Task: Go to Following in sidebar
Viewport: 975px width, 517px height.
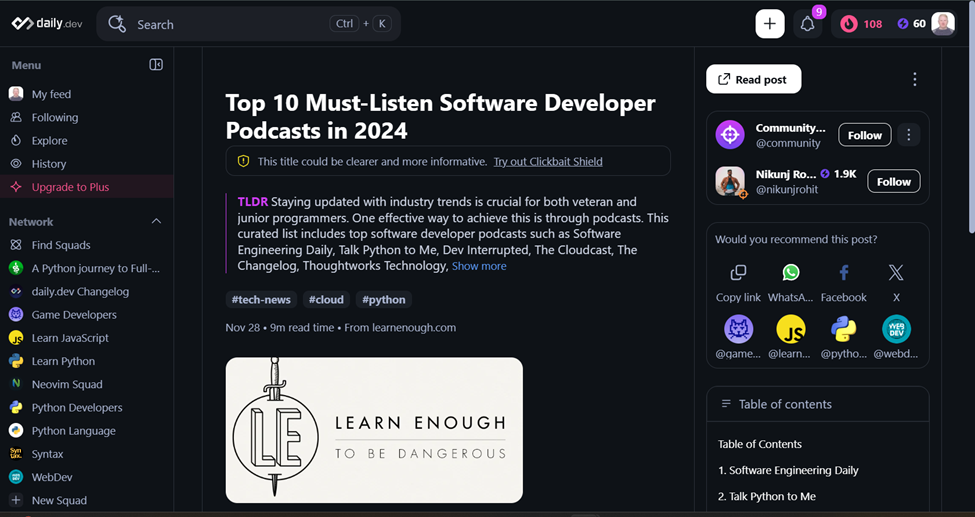Action: pyautogui.click(x=87, y=117)
